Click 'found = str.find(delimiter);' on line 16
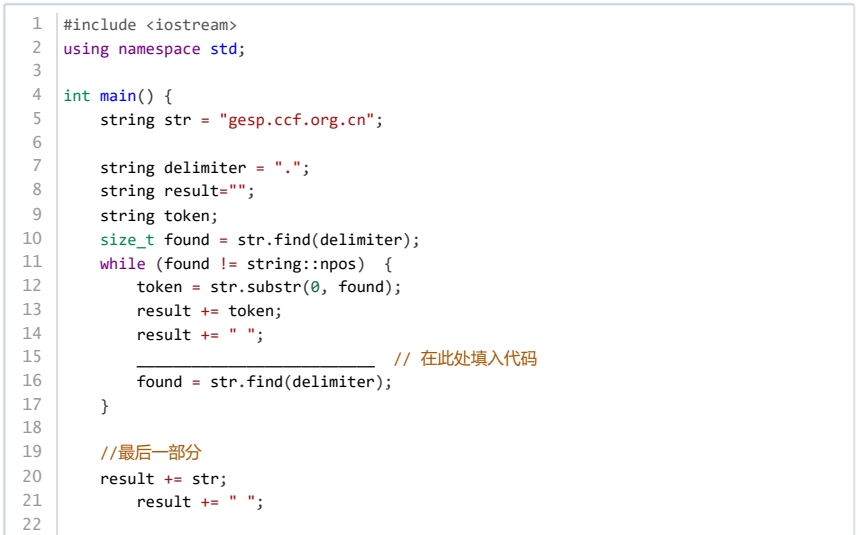 265,382
